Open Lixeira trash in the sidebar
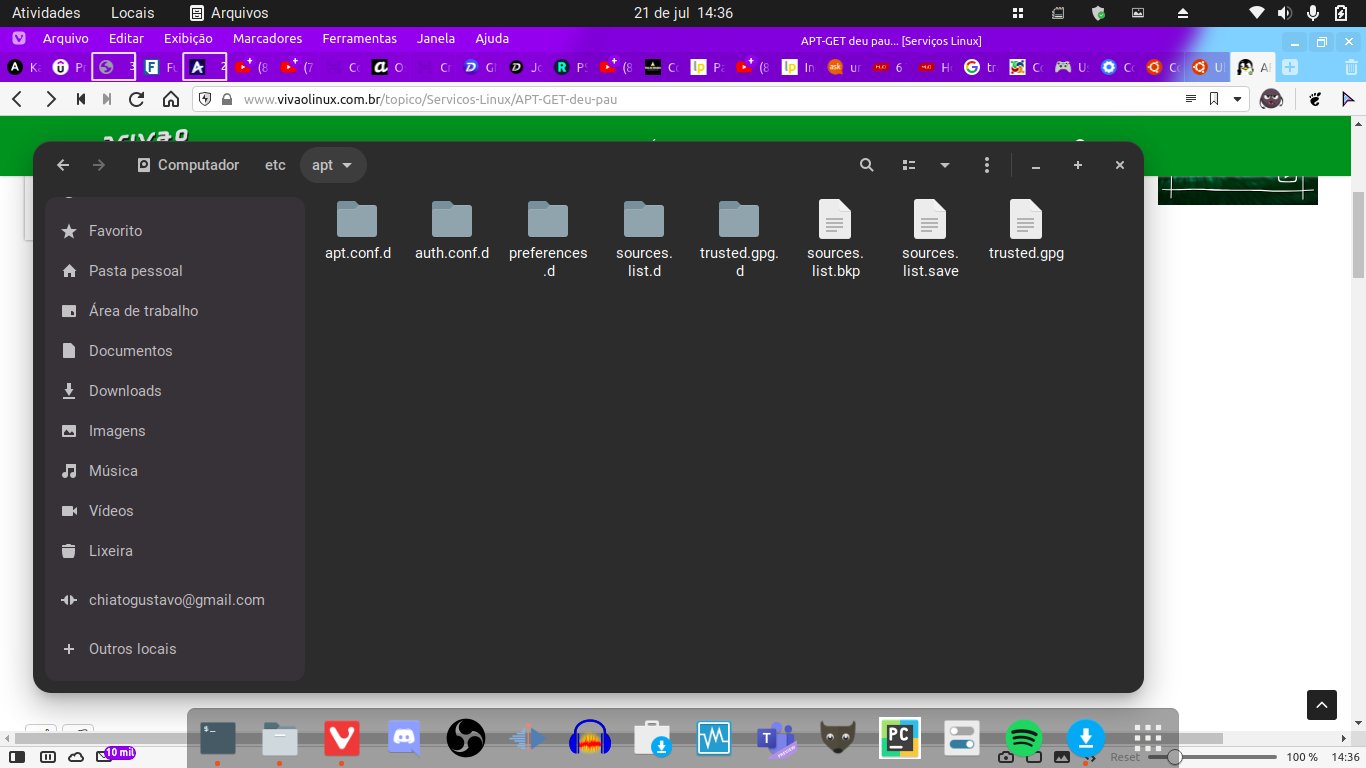The width and height of the screenshot is (1366, 768). point(110,551)
